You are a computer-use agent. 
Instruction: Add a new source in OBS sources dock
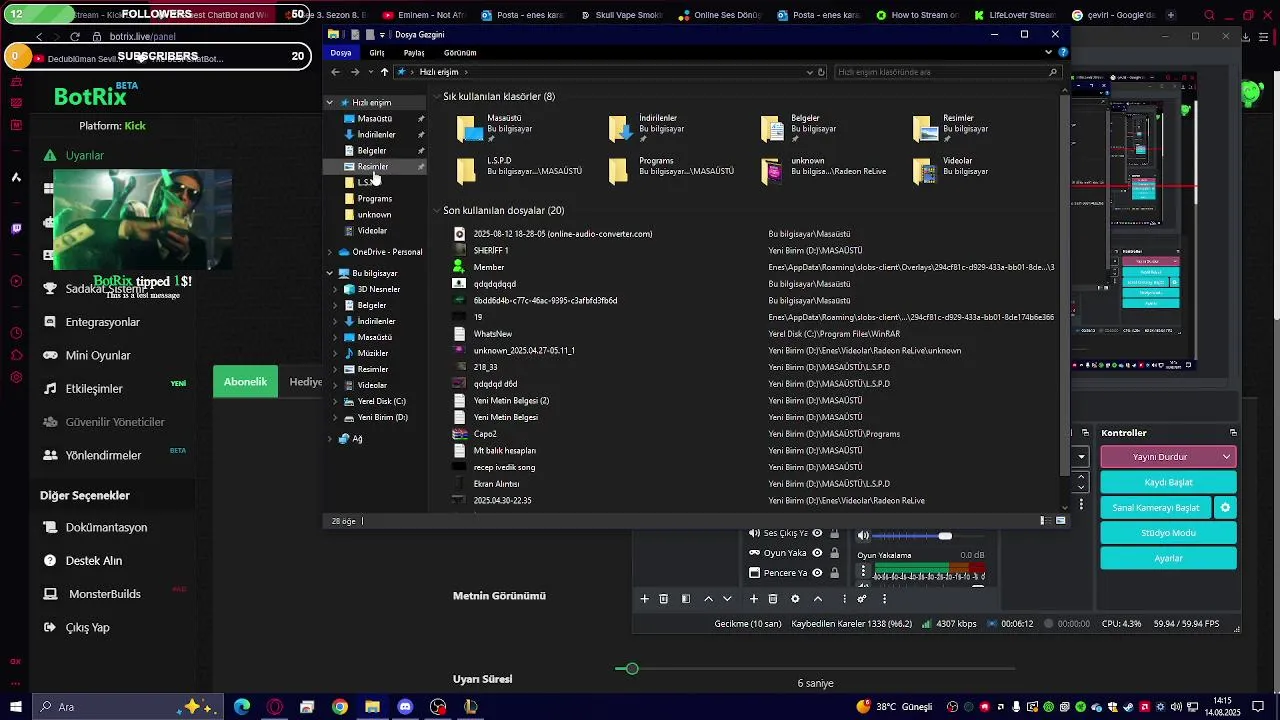pos(754,599)
